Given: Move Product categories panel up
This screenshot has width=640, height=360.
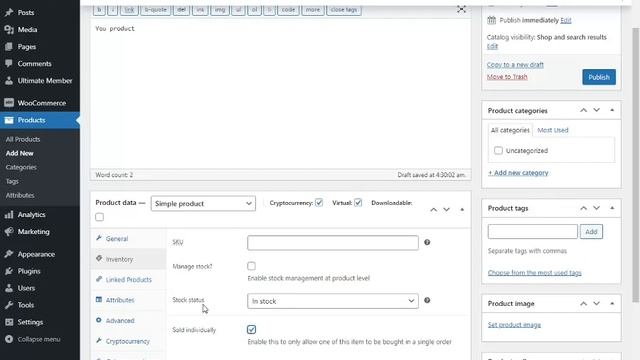Looking at the screenshot, I should (584, 110).
